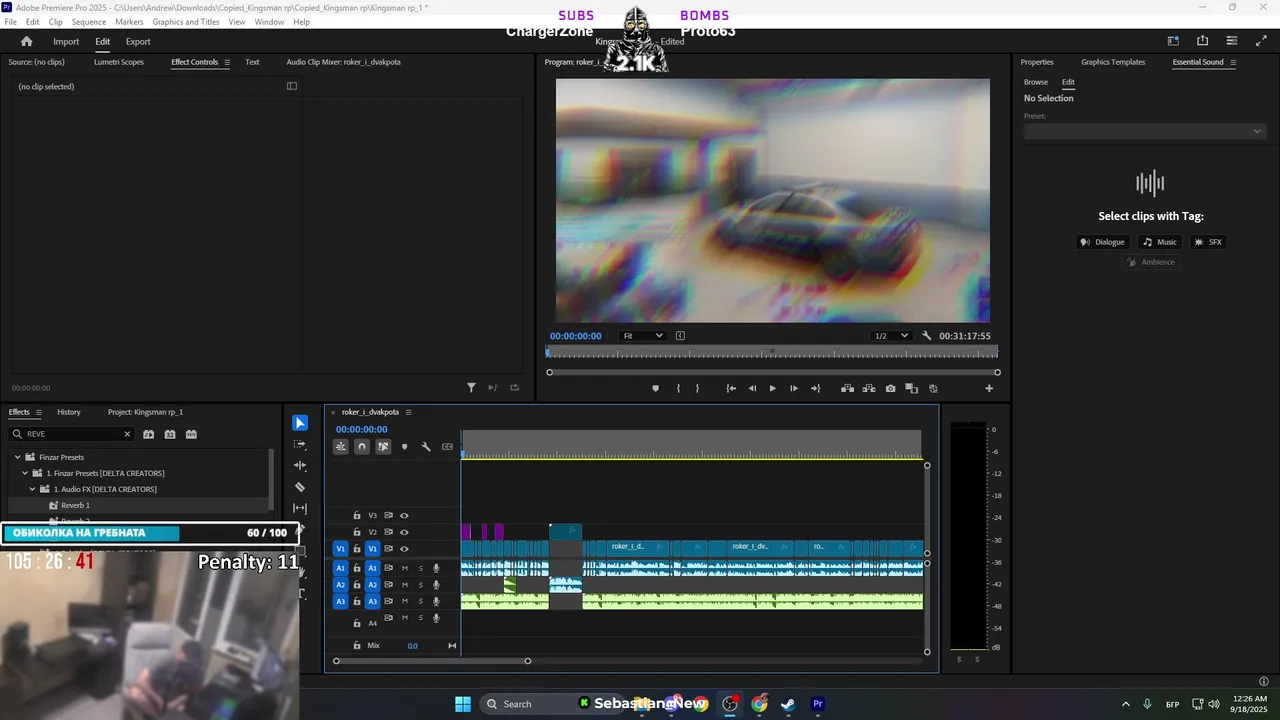The image size is (1280, 720).
Task: Go to Out point in Program Monitor
Action: 816,388
